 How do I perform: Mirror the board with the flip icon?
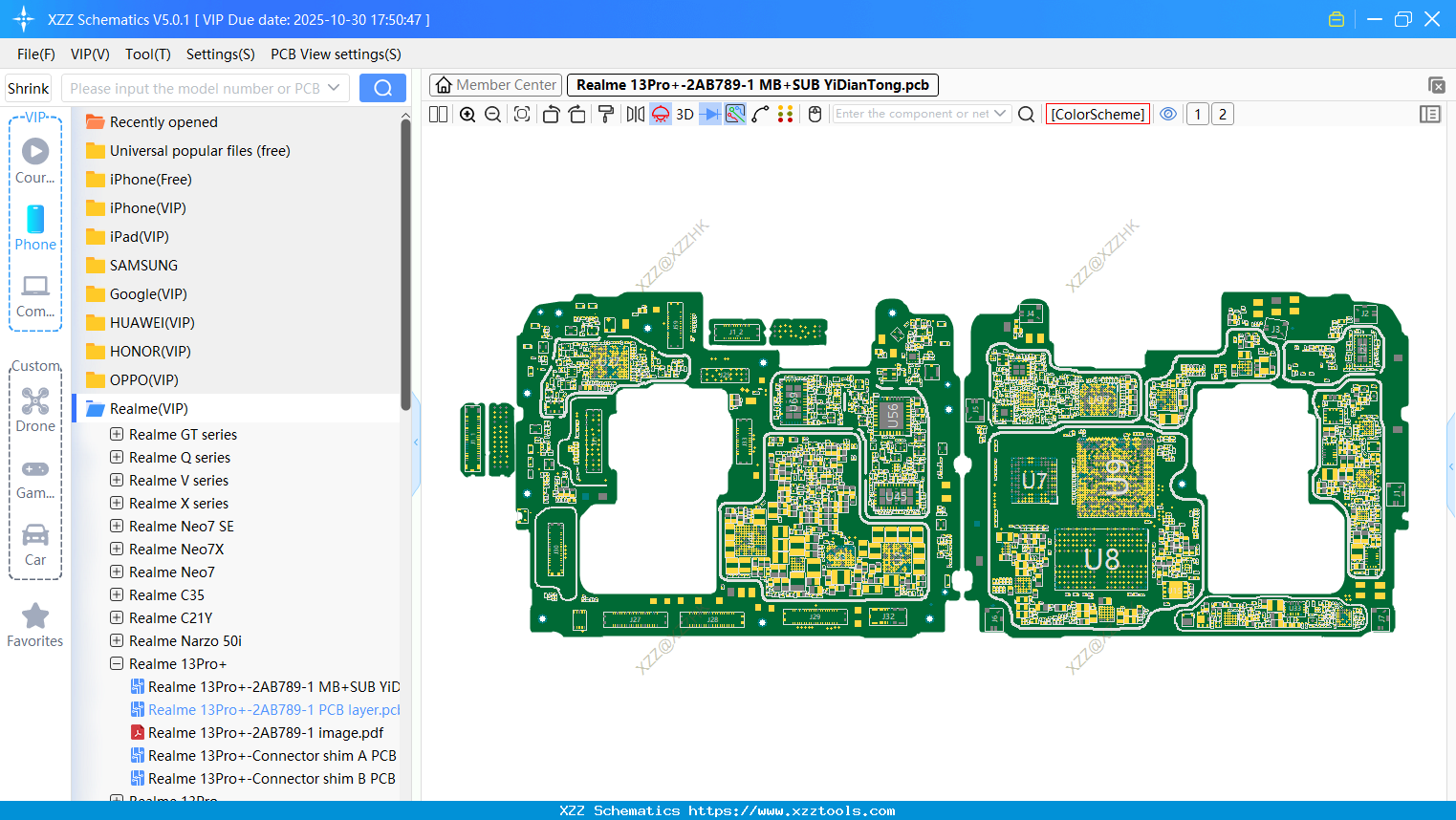[x=635, y=114]
